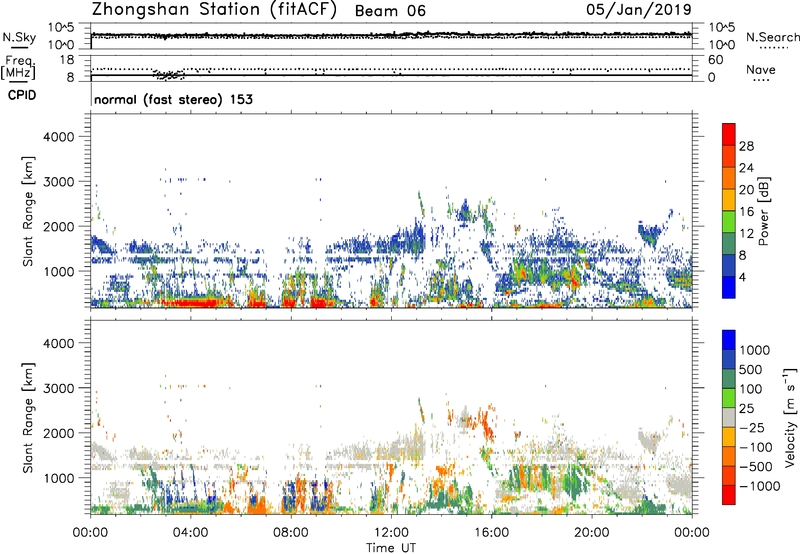
Task: Click the '18' frequency axis tick
Action: pyautogui.click(x=67, y=60)
